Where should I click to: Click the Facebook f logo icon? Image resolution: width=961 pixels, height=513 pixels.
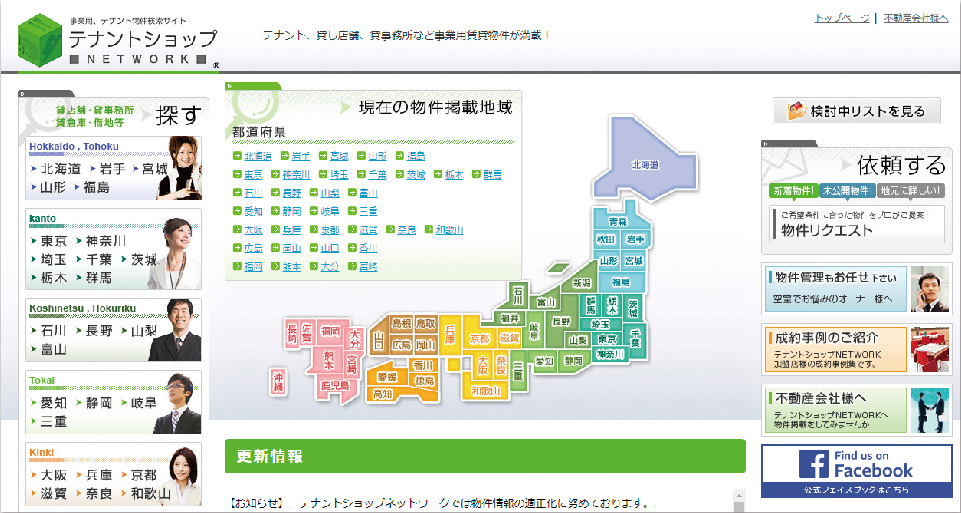(814, 464)
